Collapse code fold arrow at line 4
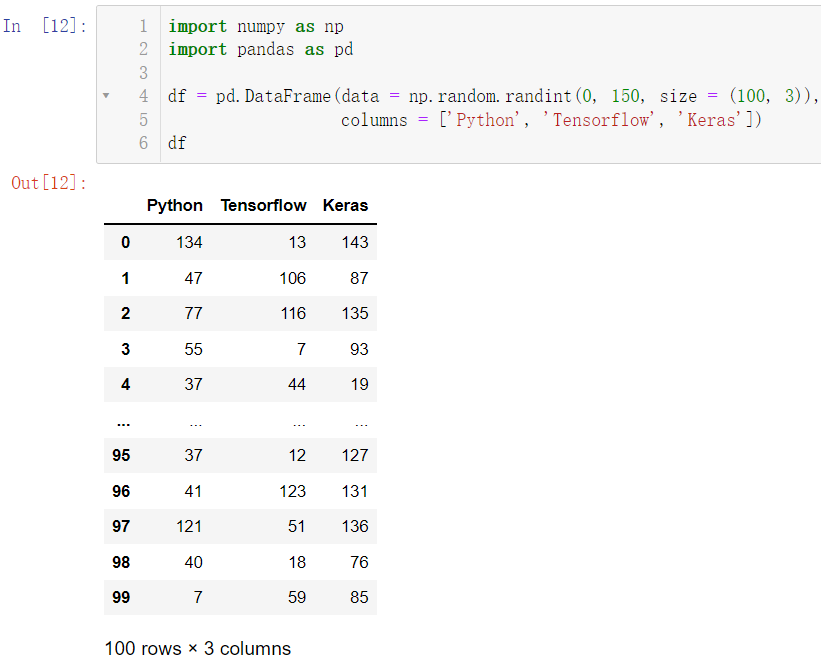 coord(106,95)
